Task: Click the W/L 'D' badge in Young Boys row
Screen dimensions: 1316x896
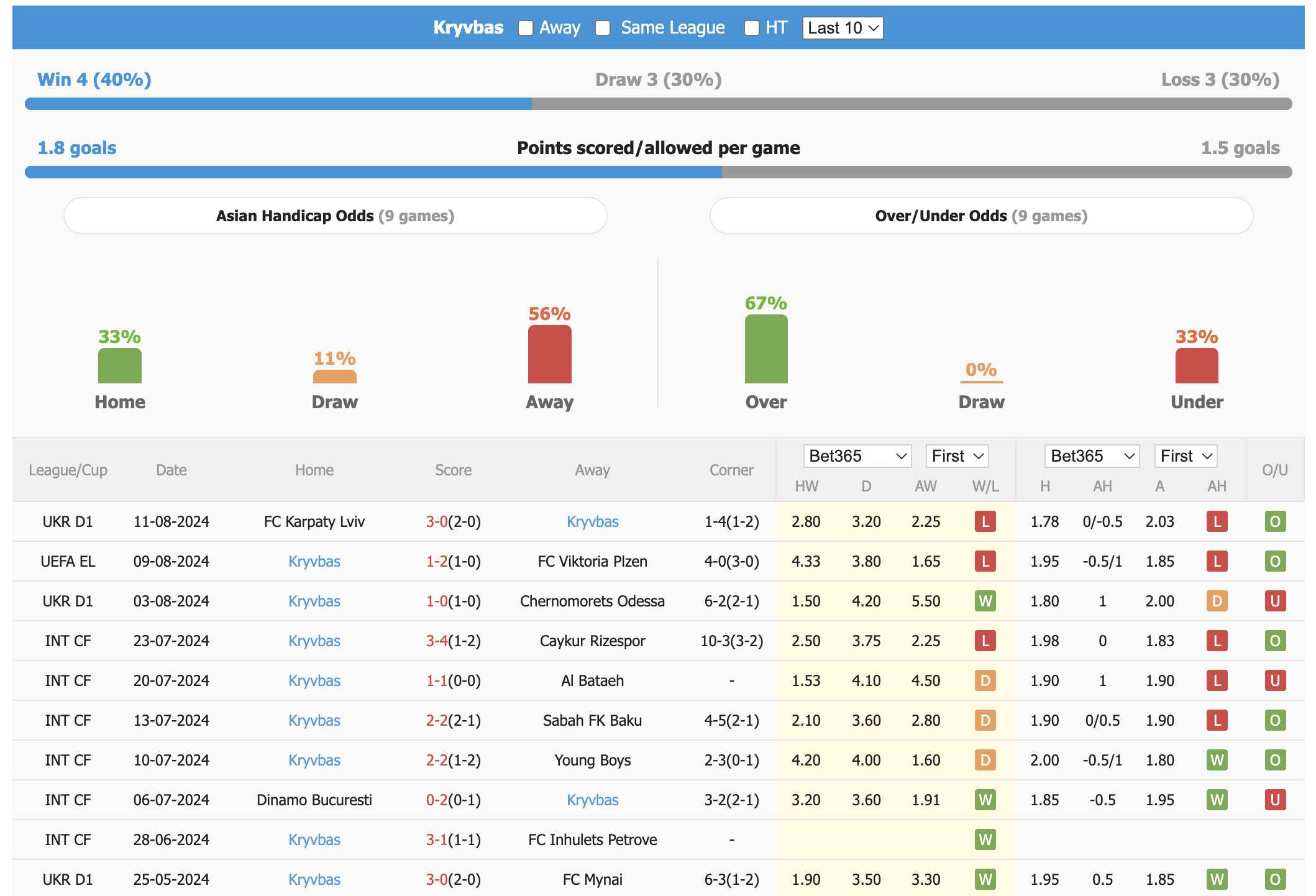Action: tap(985, 760)
